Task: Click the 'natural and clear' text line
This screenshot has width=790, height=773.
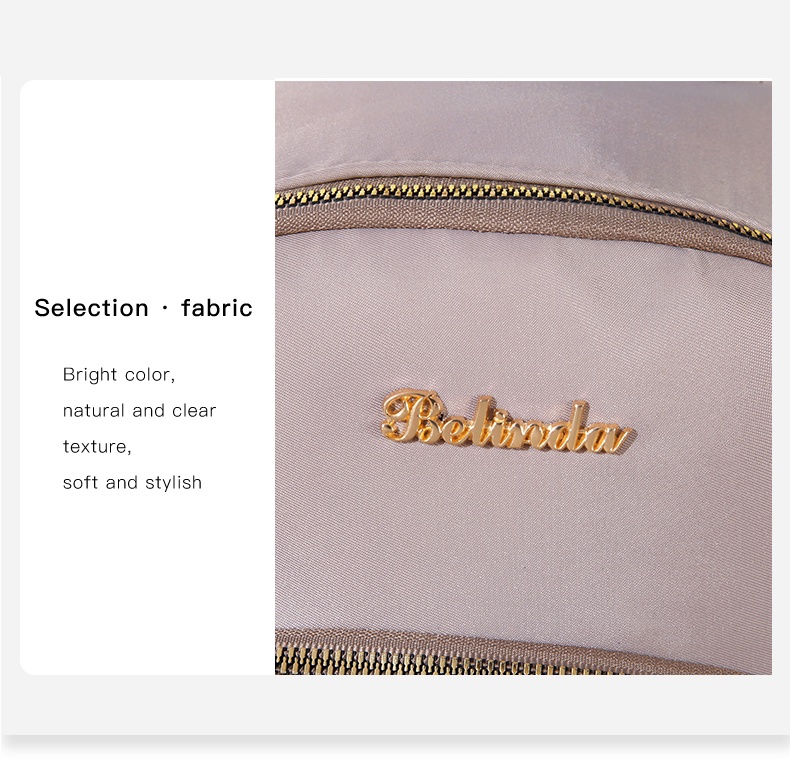Action: coord(139,410)
